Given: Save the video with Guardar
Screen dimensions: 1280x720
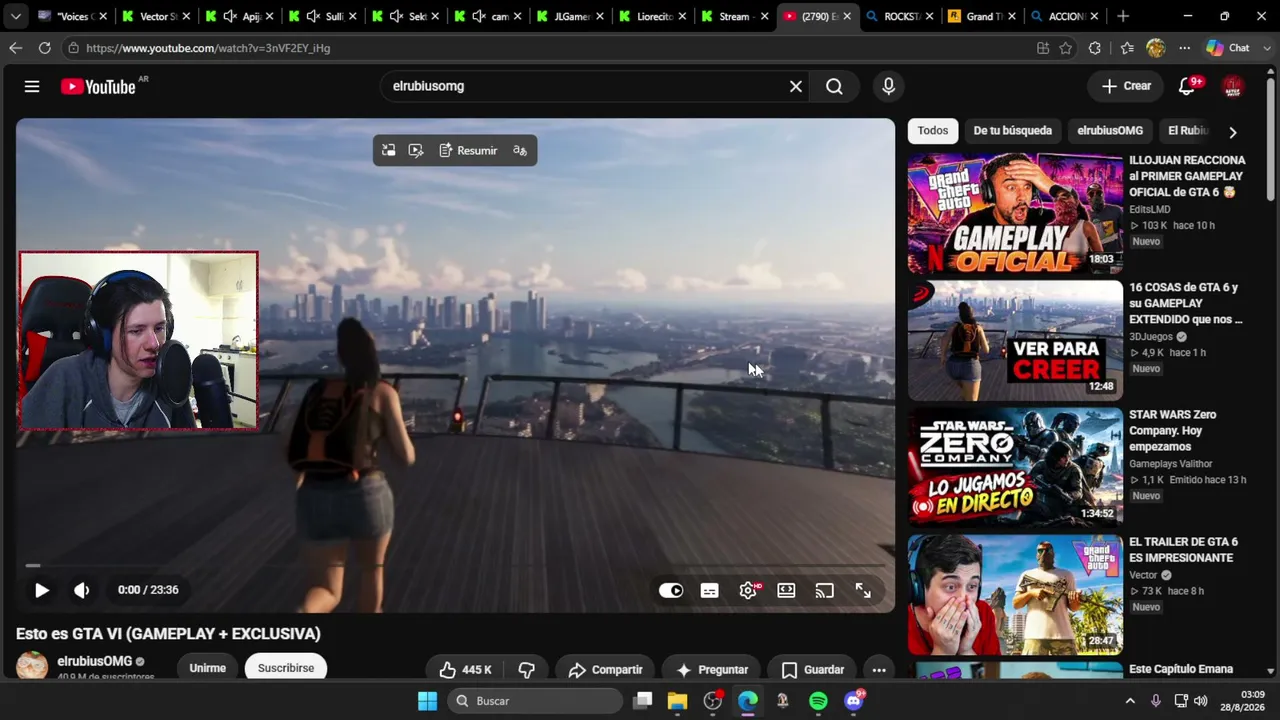Looking at the screenshot, I should click(x=813, y=670).
